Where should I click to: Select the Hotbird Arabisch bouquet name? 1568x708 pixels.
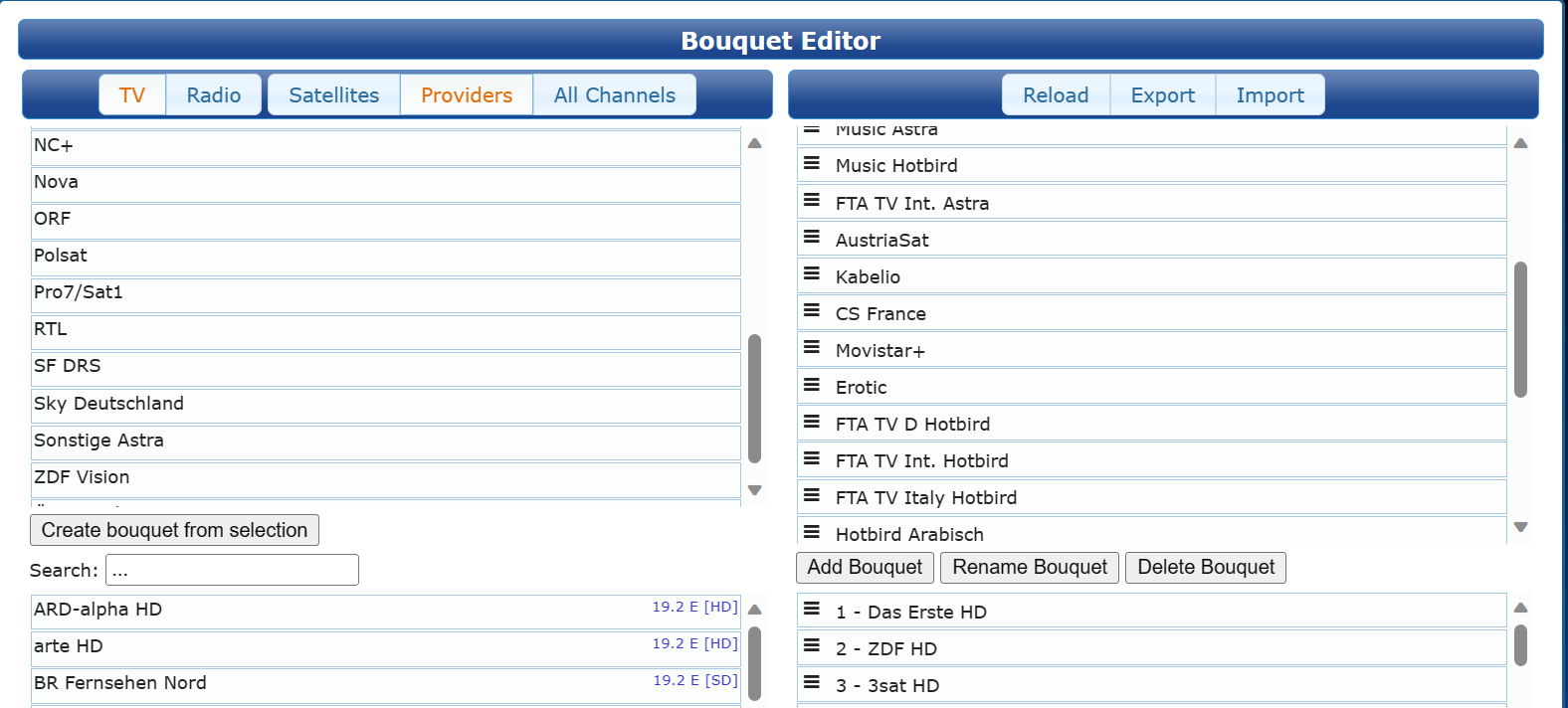(909, 534)
